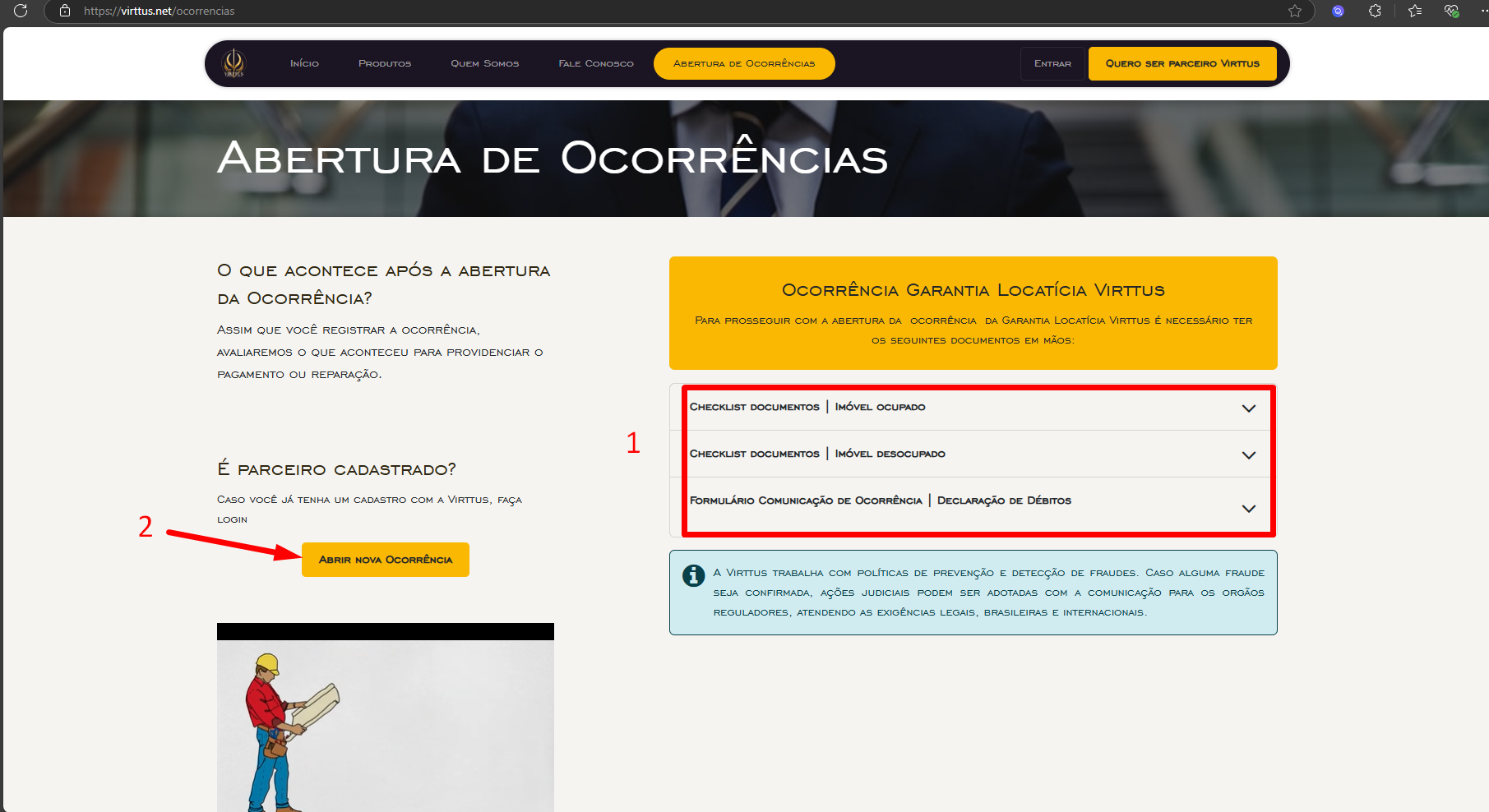Image resolution: width=1489 pixels, height=812 pixels.
Task: Open Quem Somos page
Action: click(x=484, y=63)
